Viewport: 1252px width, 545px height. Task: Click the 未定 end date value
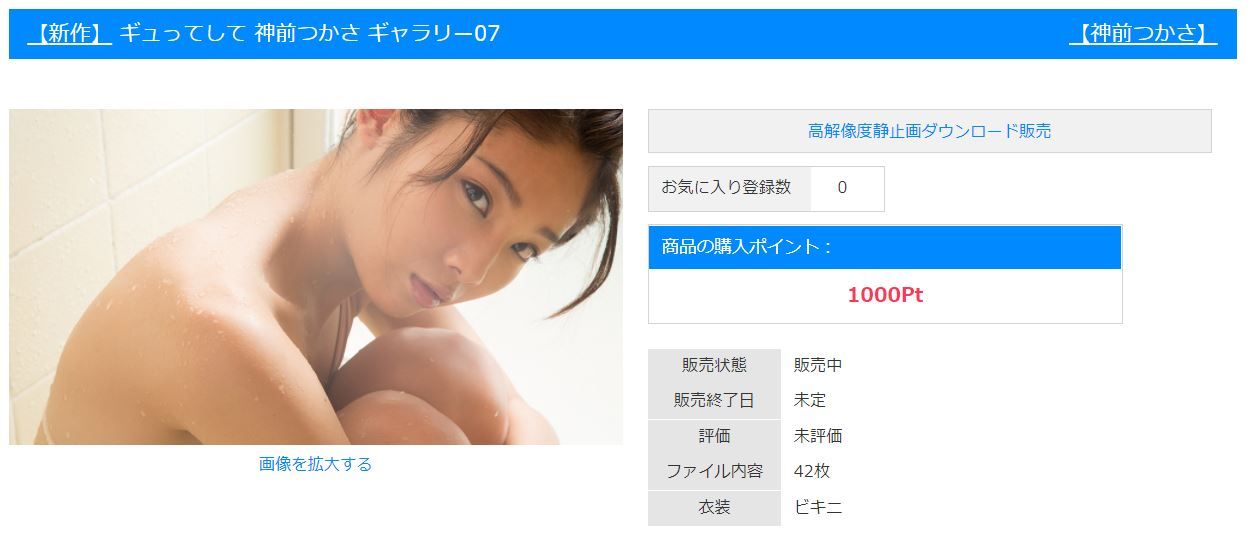coord(810,401)
